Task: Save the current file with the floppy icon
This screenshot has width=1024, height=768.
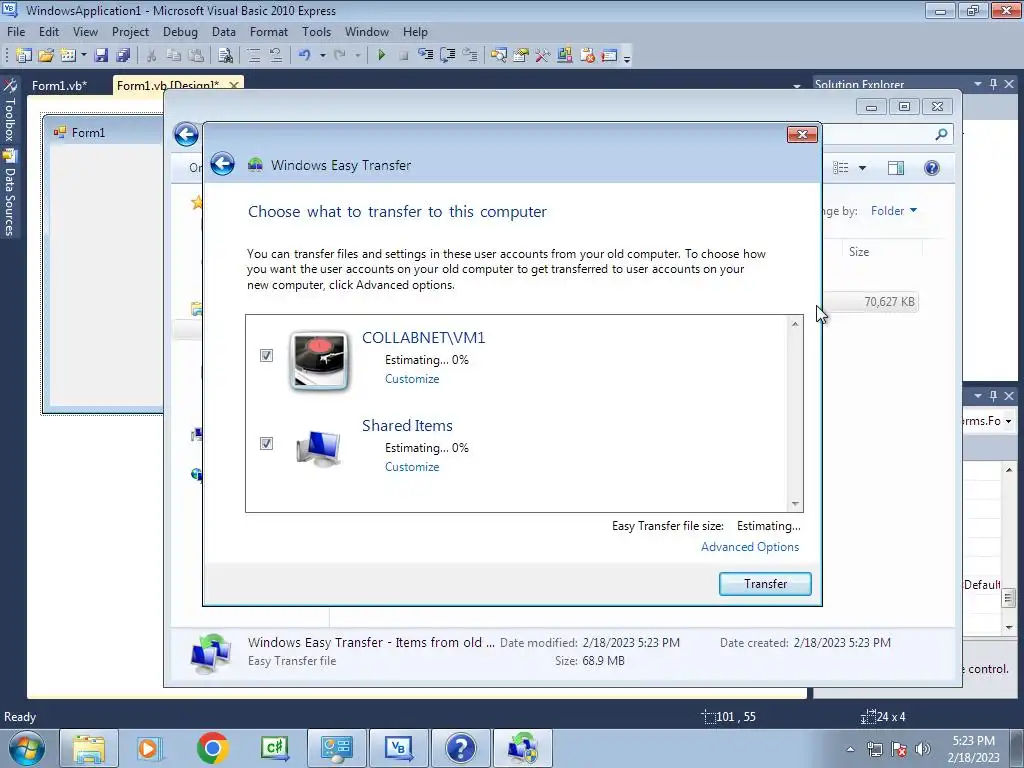Action: point(101,56)
